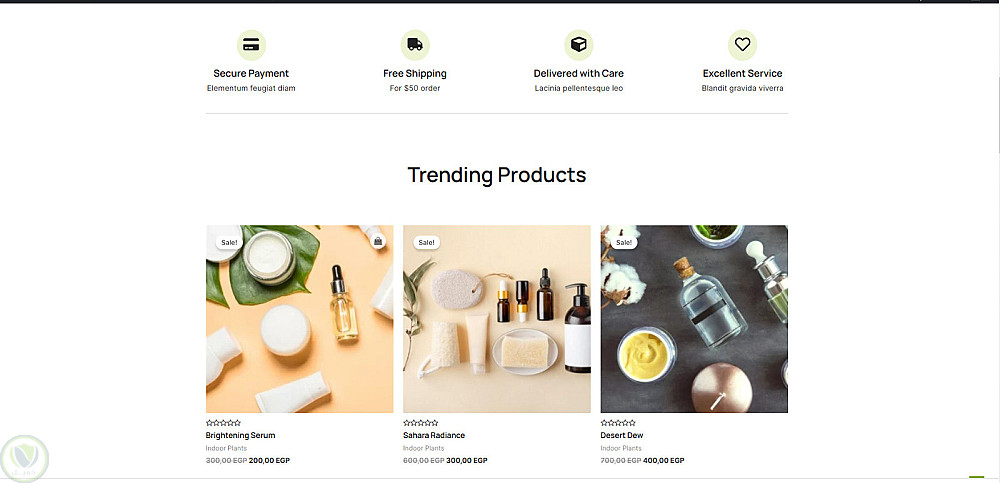1000x483 pixels.
Task: Open the Sahara Radiance product title link
Action: (x=434, y=435)
